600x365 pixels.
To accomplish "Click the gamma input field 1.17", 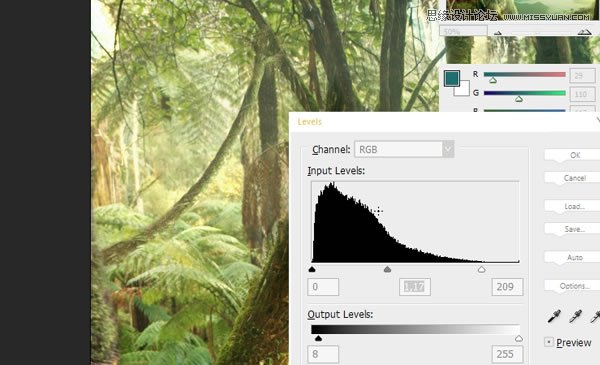I will pos(415,287).
